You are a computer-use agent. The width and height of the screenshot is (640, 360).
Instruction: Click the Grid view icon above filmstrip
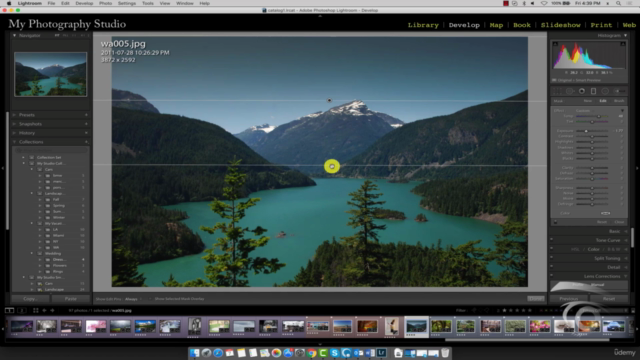pos(36,310)
